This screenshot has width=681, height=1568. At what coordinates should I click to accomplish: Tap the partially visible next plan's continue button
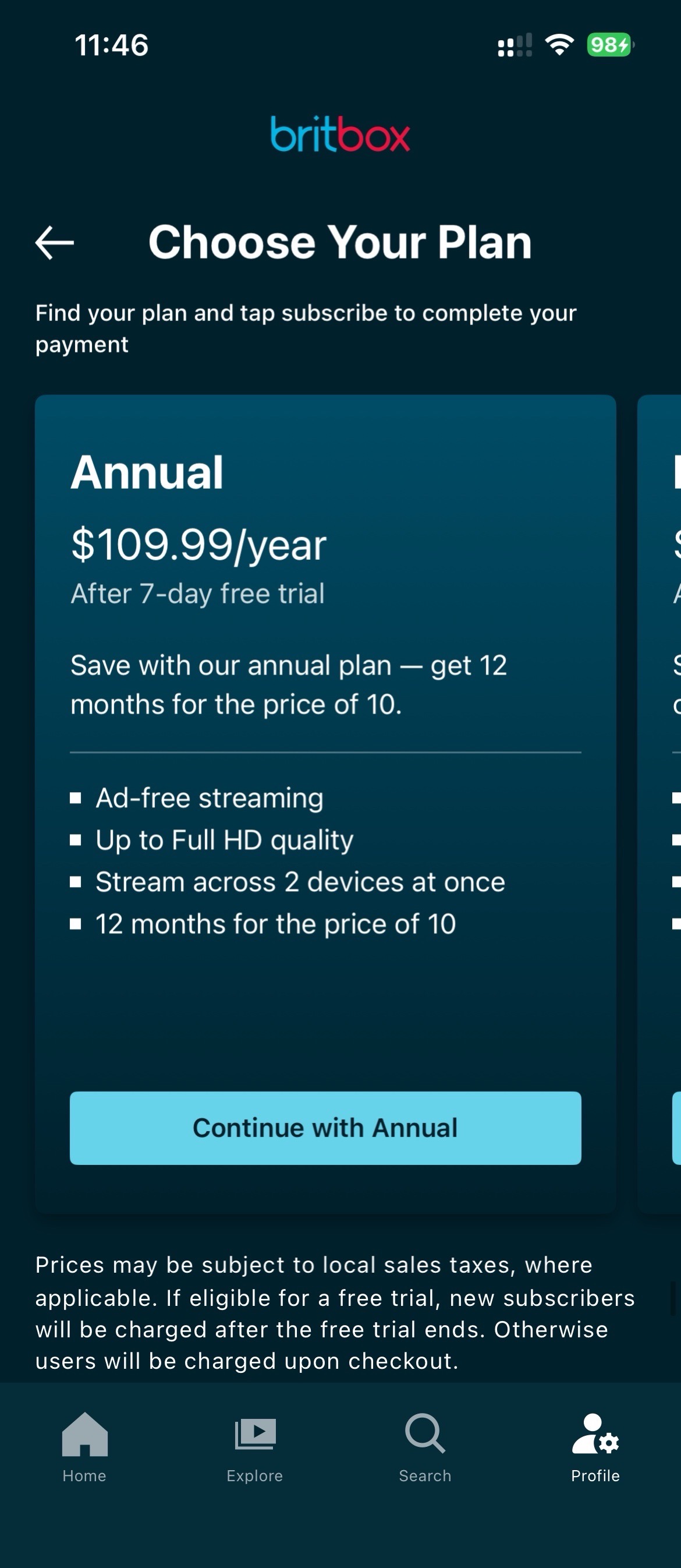(x=676, y=1128)
